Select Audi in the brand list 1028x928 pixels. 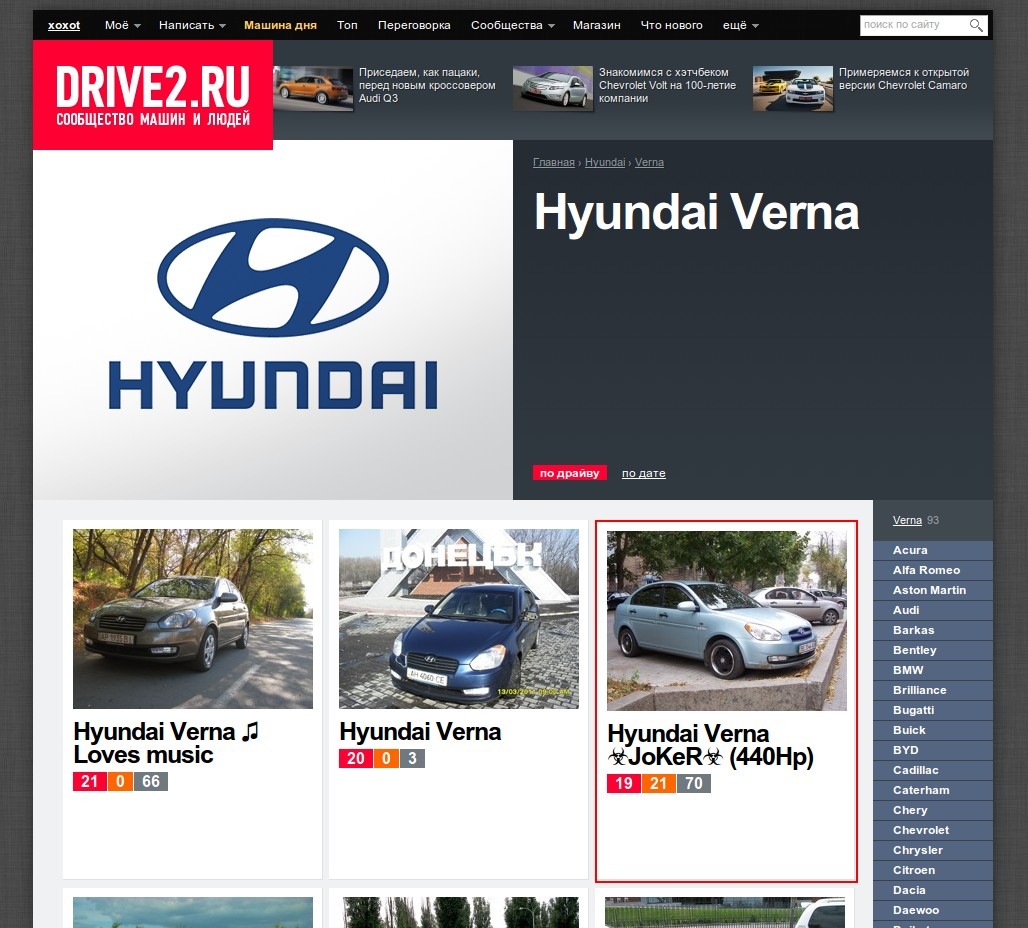point(933,611)
